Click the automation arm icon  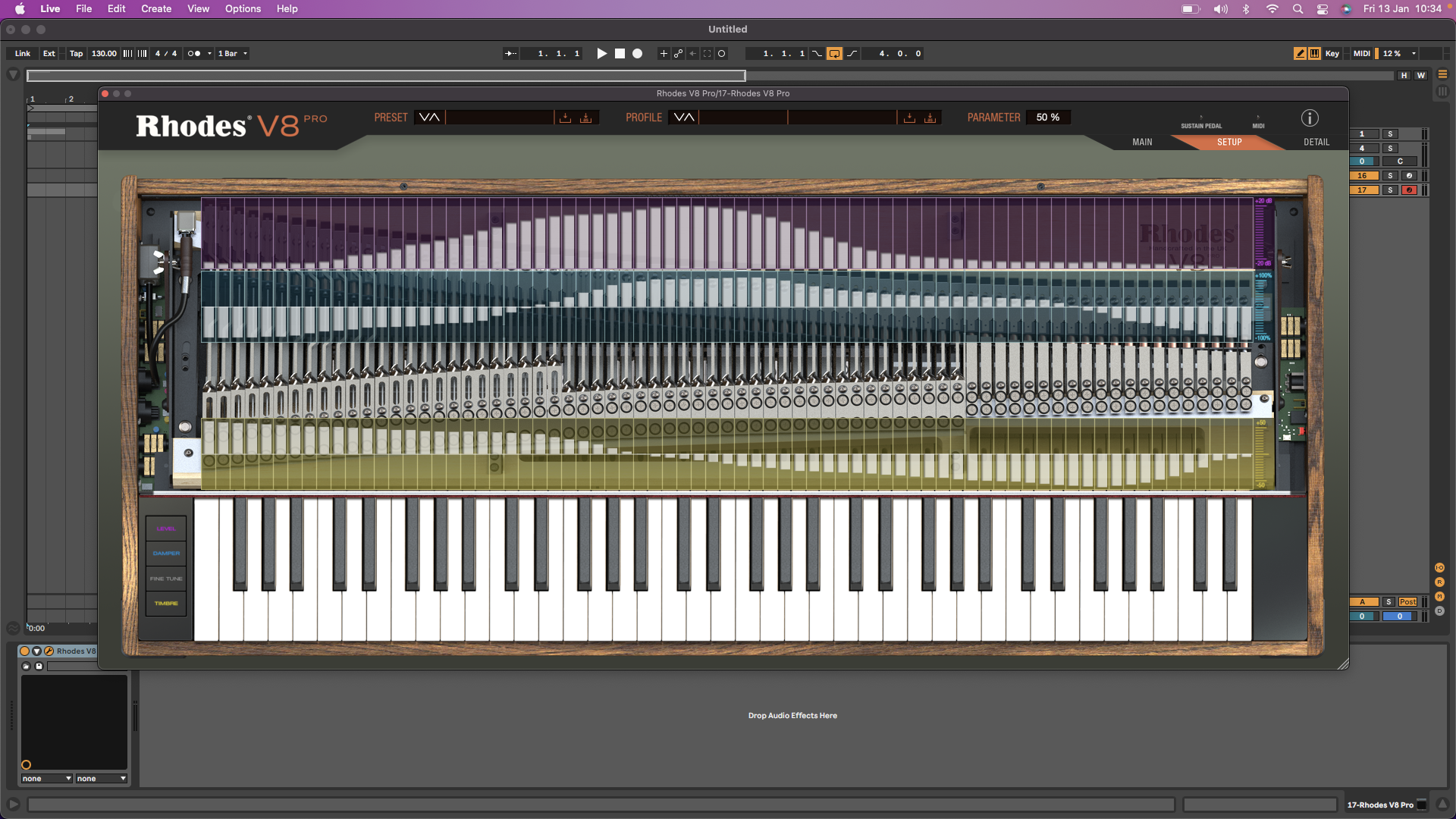pyautogui.click(x=678, y=54)
